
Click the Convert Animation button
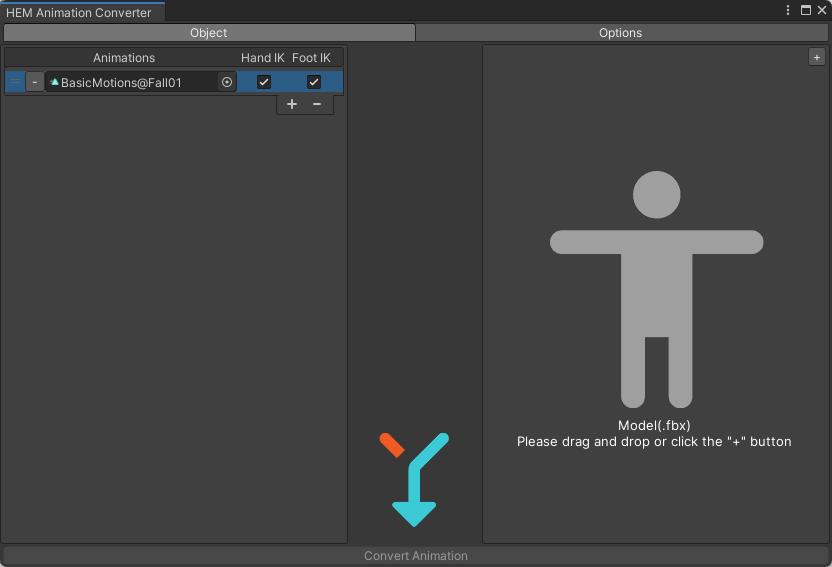pos(416,556)
